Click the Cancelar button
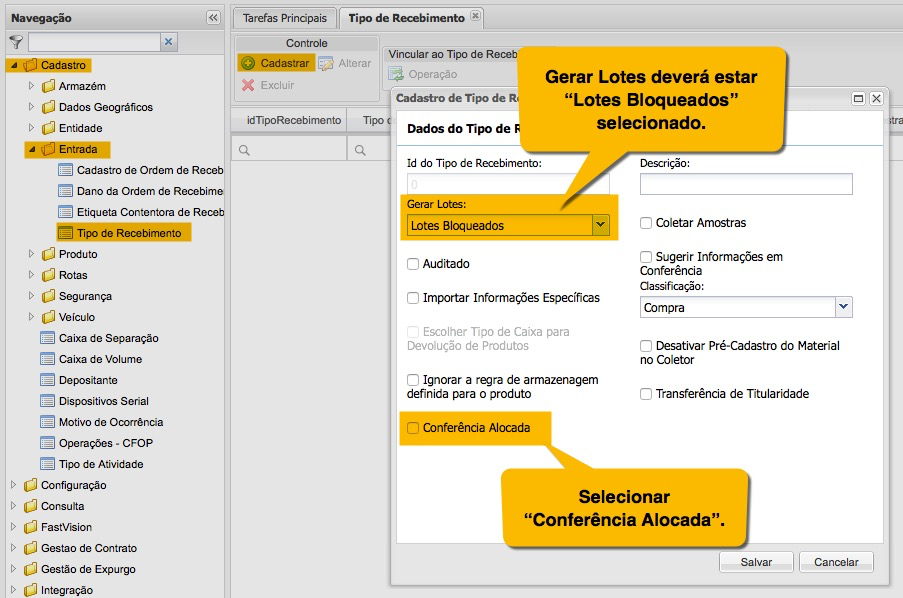 [x=836, y=562]
